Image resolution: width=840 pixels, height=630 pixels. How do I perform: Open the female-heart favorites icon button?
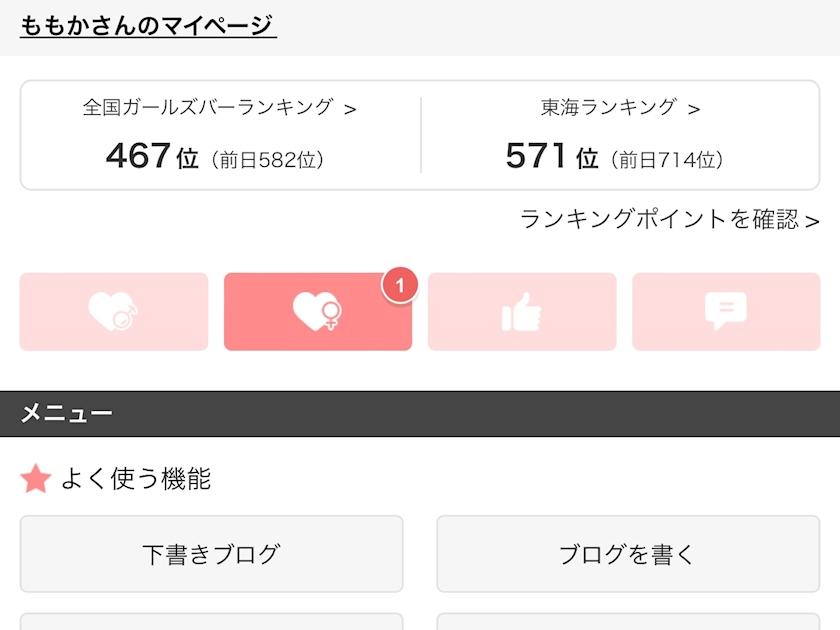317,312
